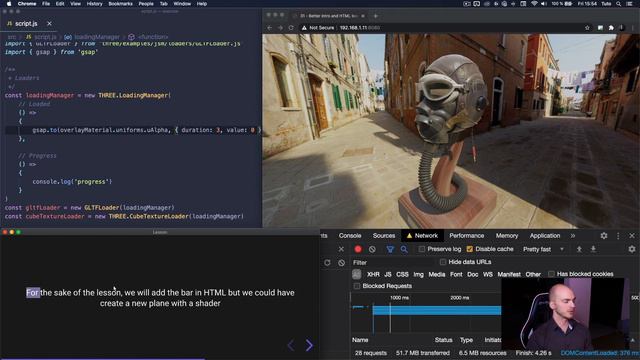640x360 pixels.
Task: Check Hide data URLs
Action: click(x=443, y=262)
